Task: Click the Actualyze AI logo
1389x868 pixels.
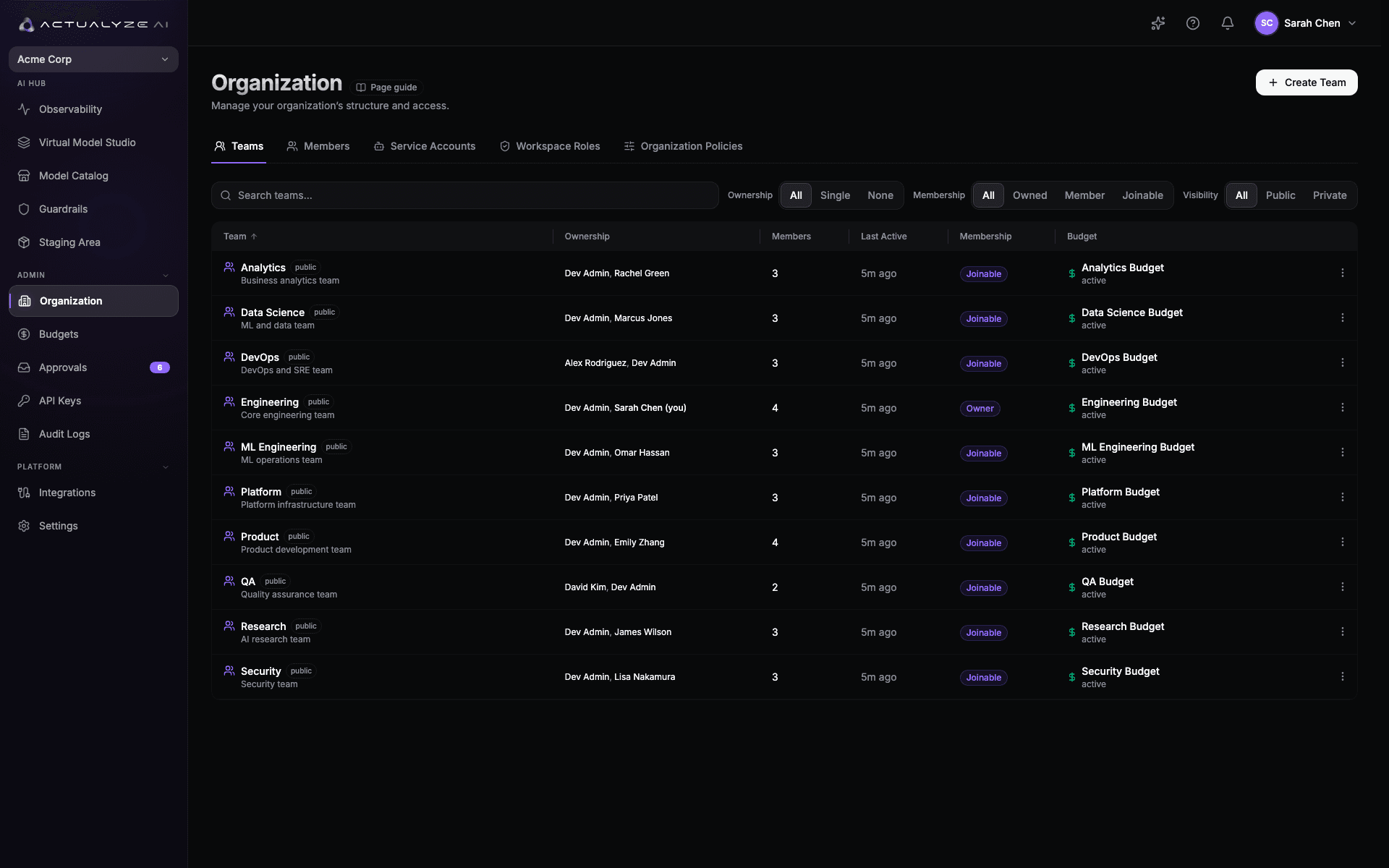Action: 93,25
